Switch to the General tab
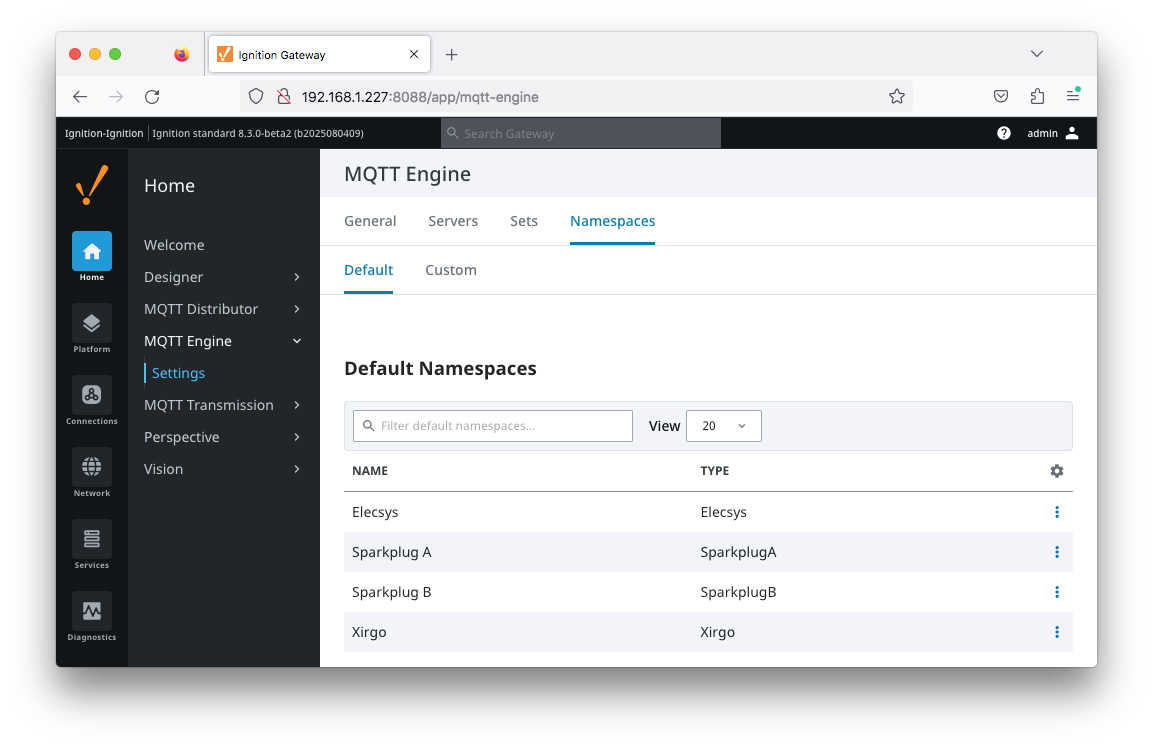Image resolution: width=1153 pixels, height=747 pixels. 370,221
